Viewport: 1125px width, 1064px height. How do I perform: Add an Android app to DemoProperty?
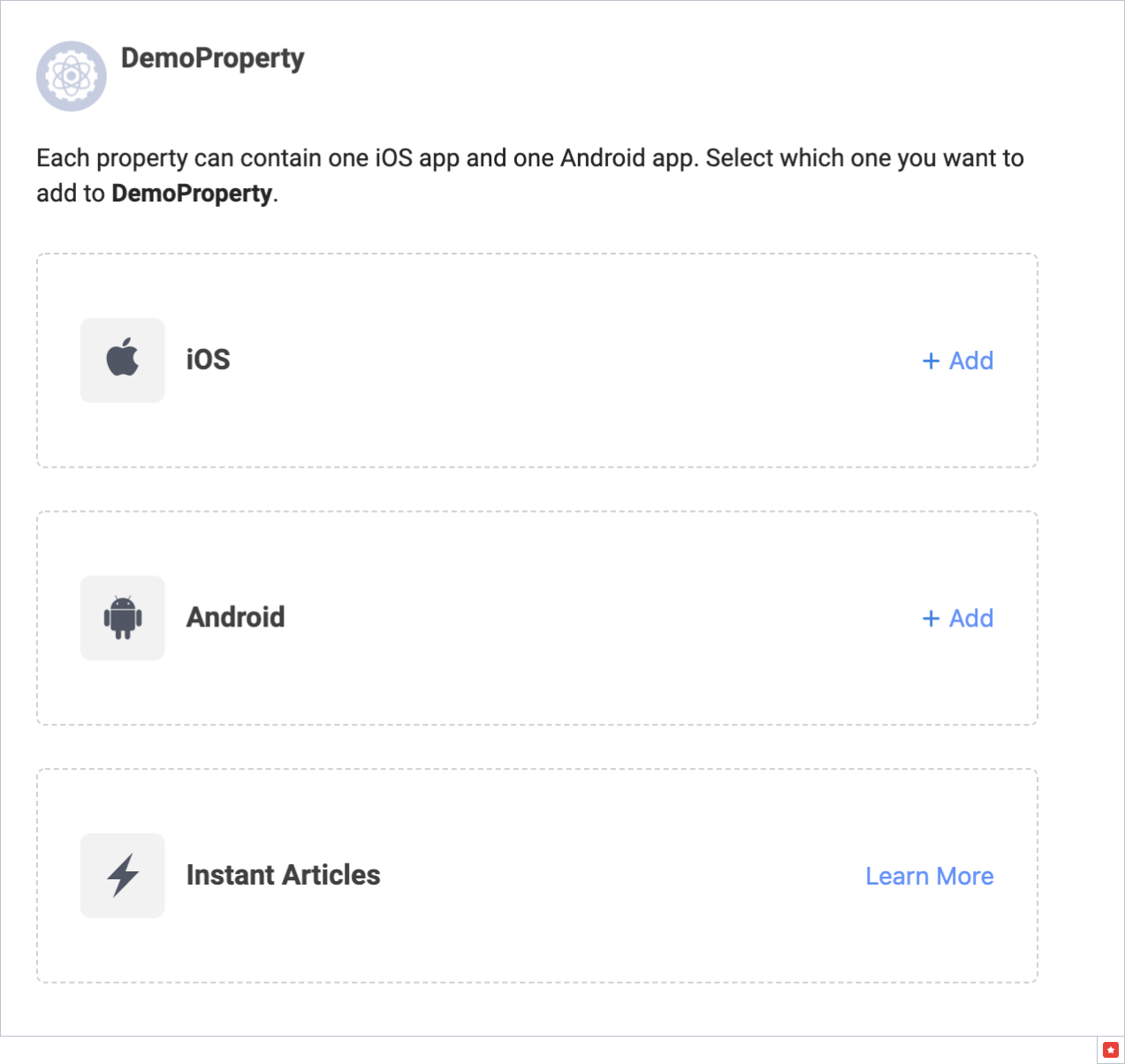(958, 619)
